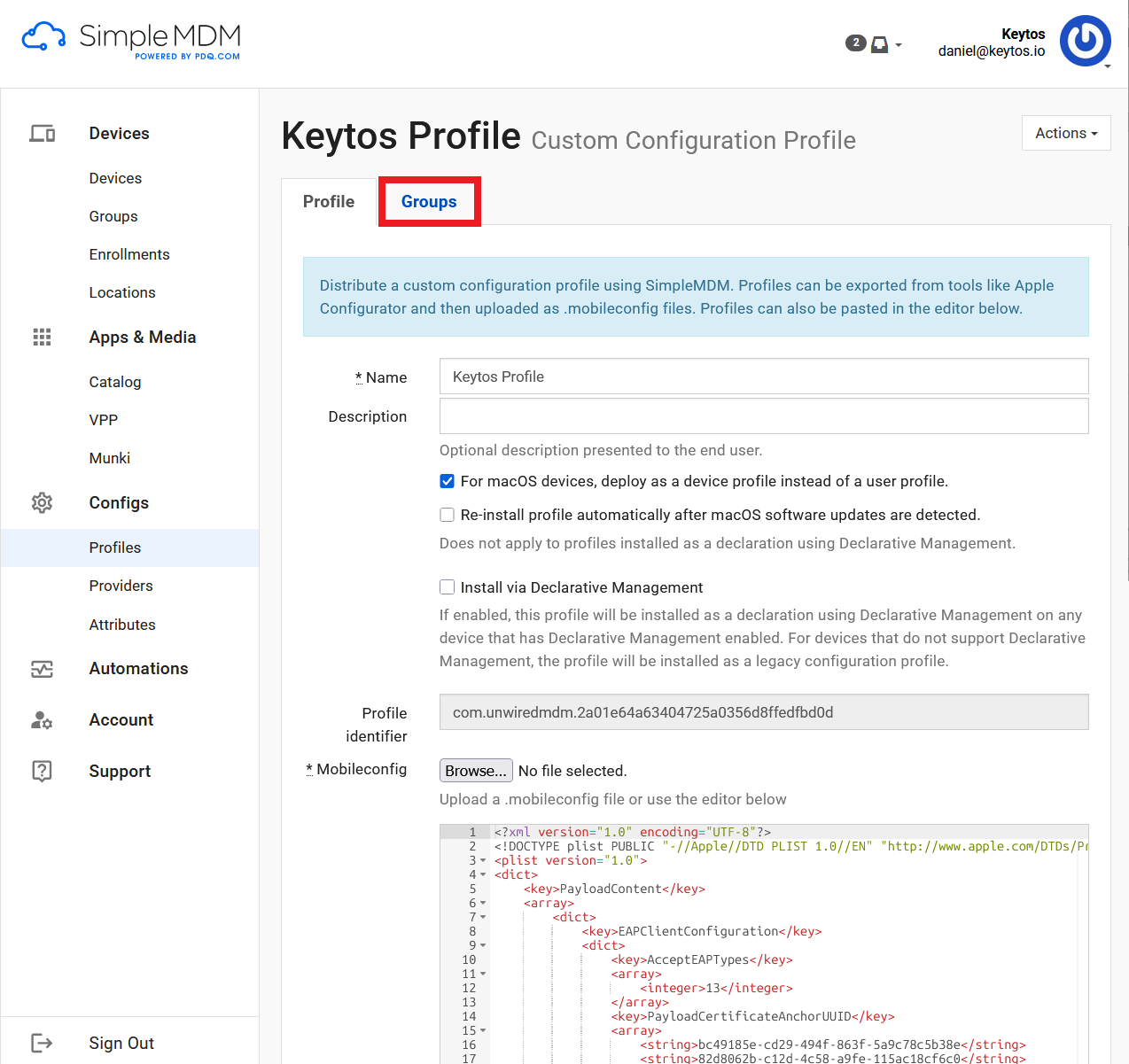The height and width of the screenshot is (1064, 1129).
Task: Click PayloadCertificateAnchorUUID key in editor
Action: (x=752, y=1017)
